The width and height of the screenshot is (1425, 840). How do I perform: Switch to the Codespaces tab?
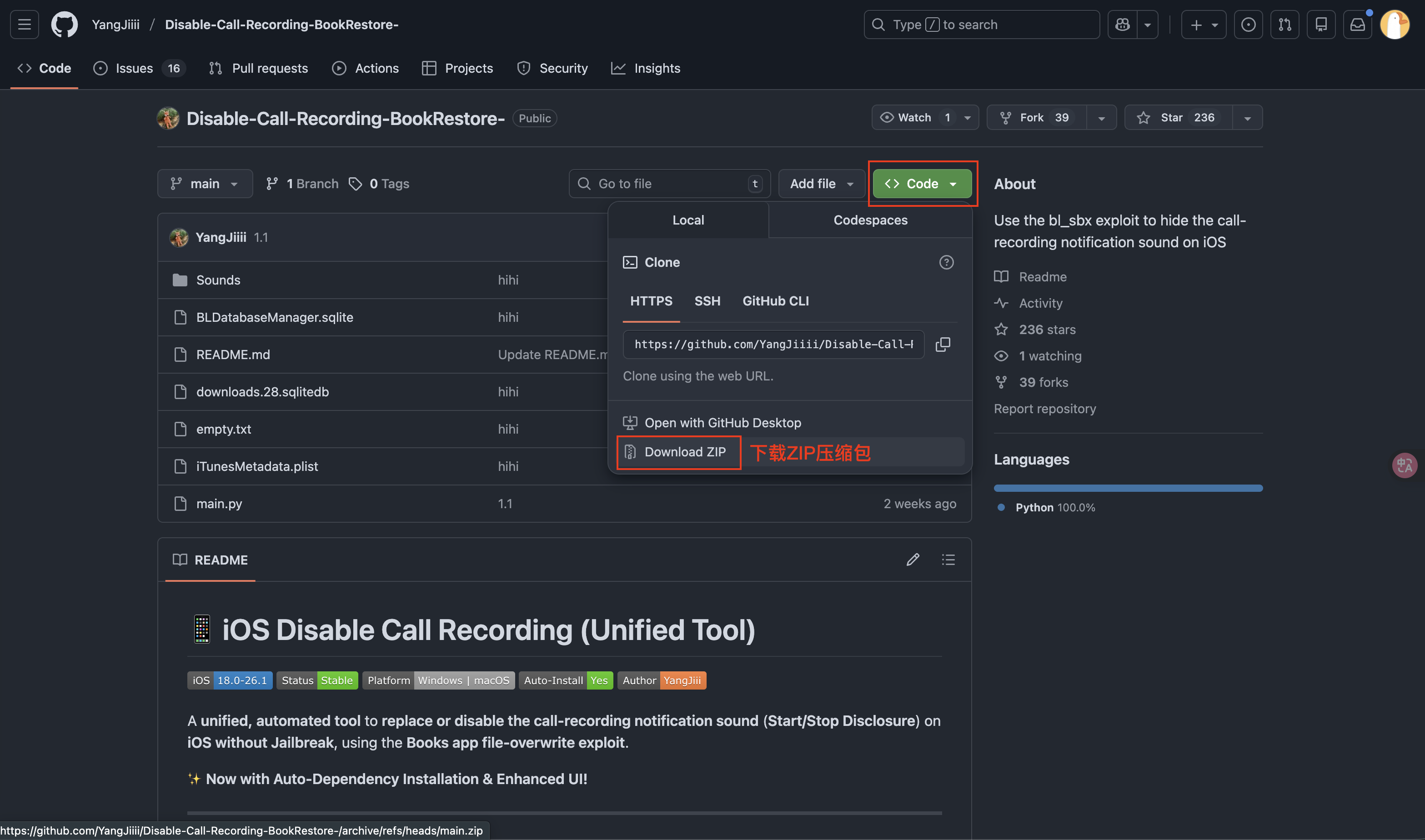click(870, 220)
